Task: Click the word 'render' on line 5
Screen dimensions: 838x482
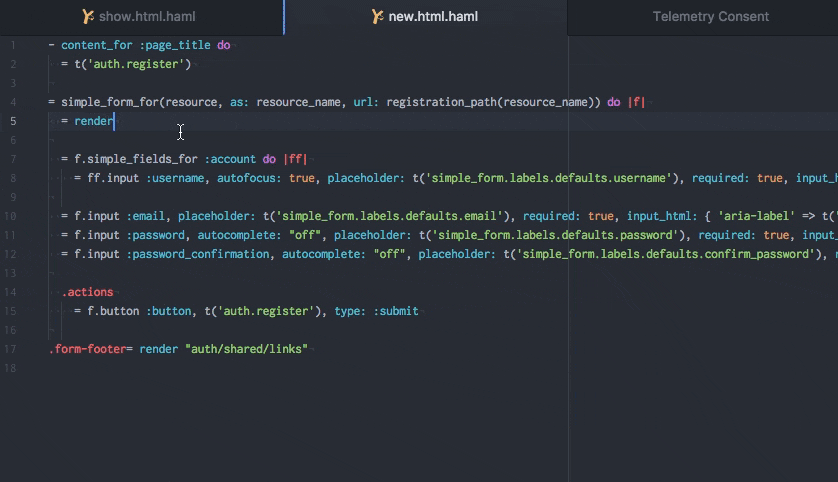Action: 94,121
